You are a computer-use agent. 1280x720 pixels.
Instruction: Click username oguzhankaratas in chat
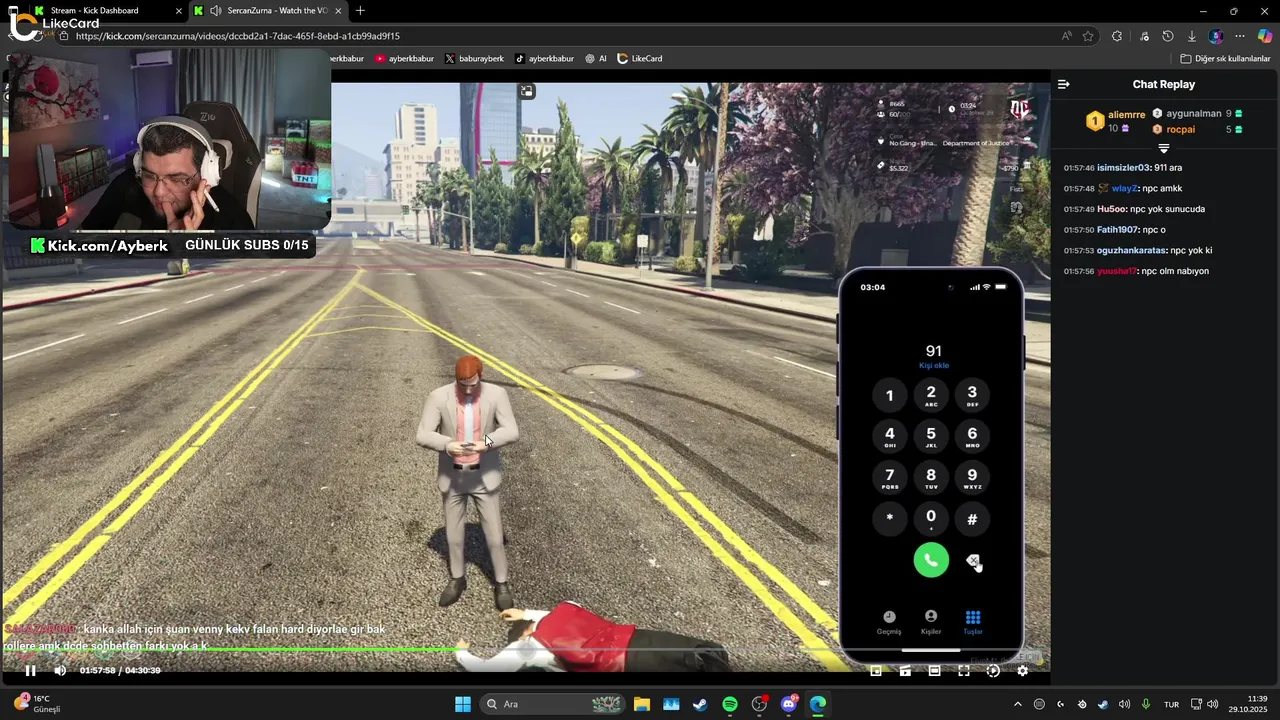tap(1132, 251)
